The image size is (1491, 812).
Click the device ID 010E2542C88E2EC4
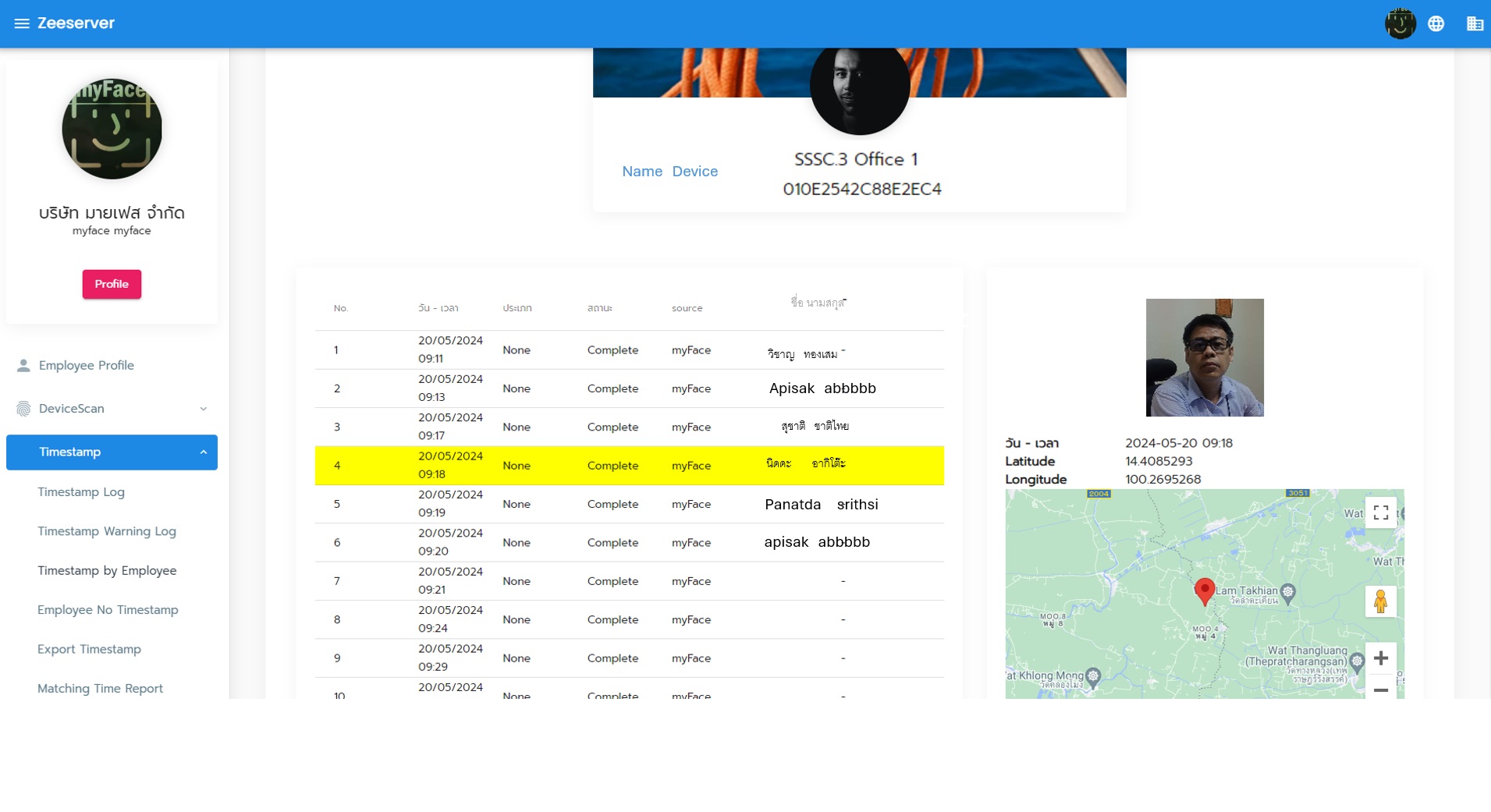coord(861,189)
